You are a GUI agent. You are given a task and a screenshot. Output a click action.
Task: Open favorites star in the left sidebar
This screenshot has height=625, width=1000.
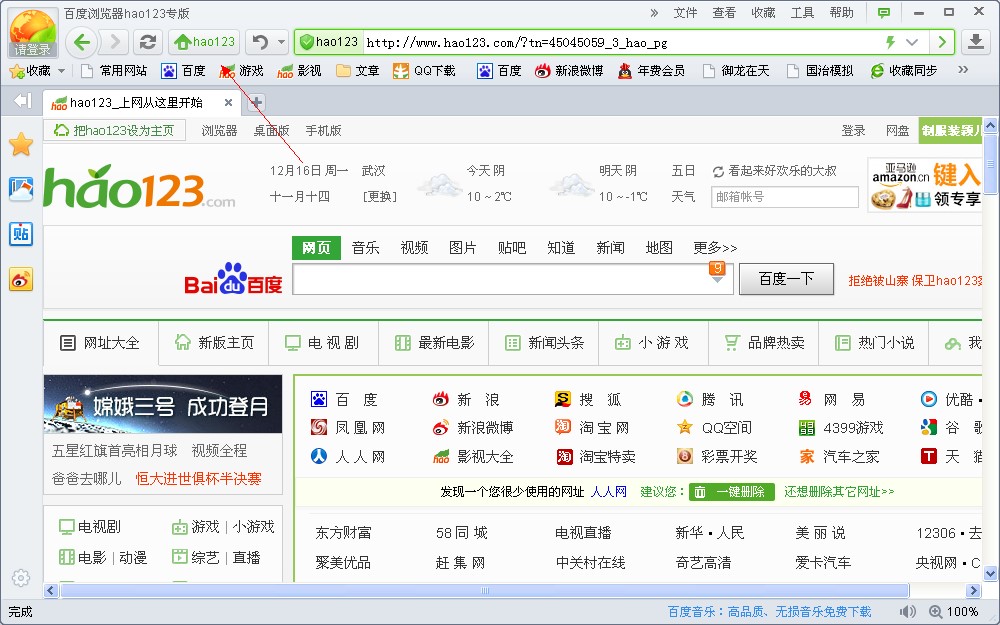(x=21, y=145)
